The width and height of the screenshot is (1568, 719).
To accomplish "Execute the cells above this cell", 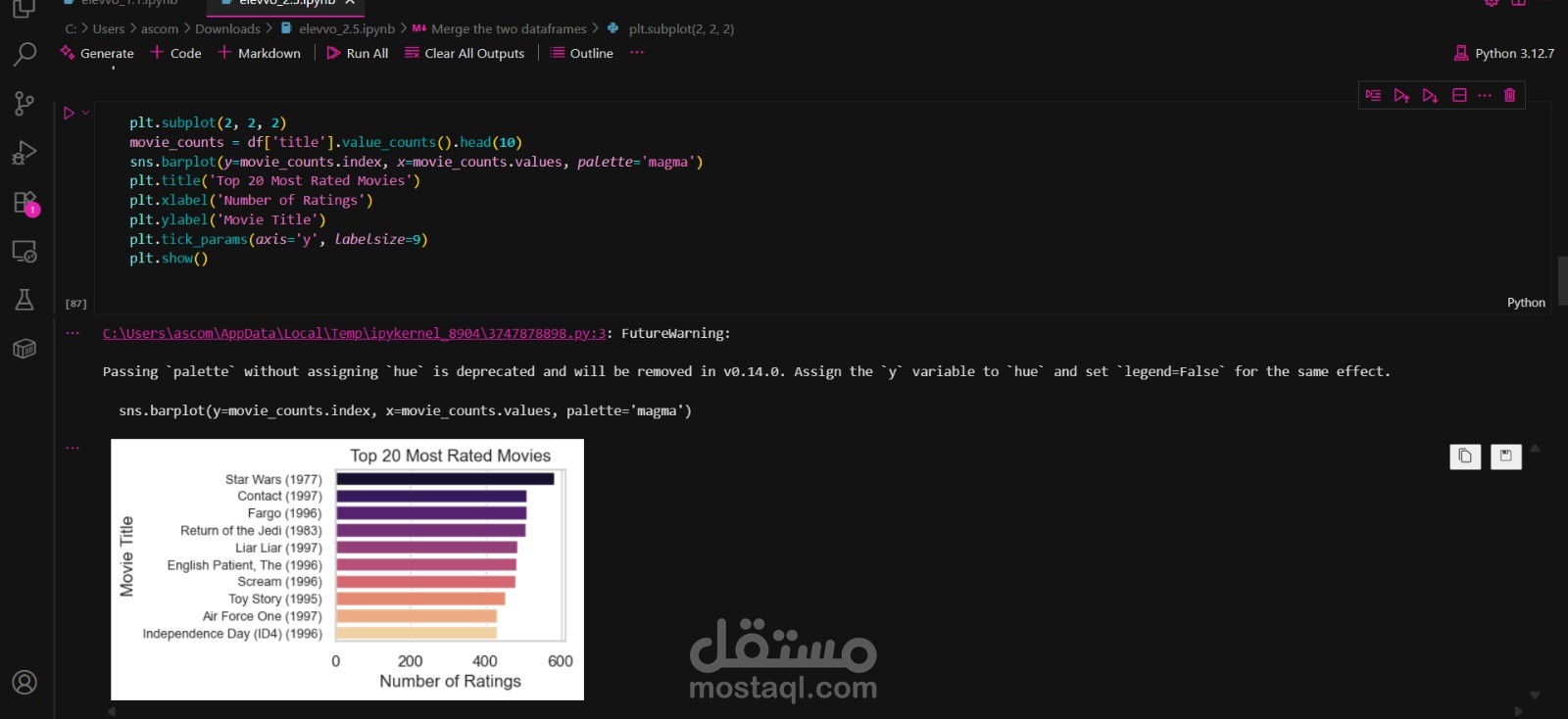I will pos(1401,95).
